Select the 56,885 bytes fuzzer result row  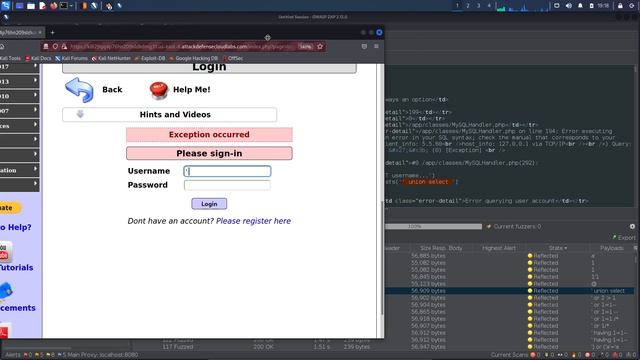coord(509,256)
